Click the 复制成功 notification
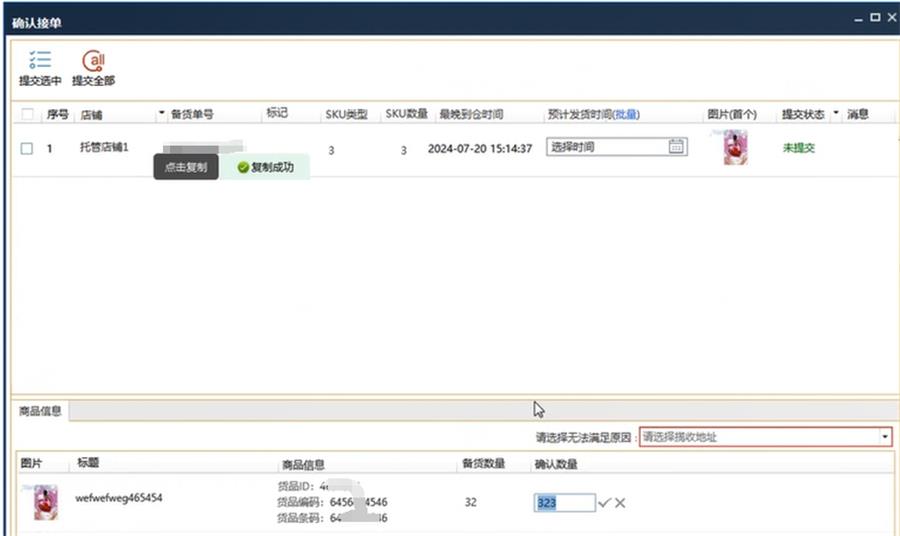The image size is (900, 536). tap(266, 167)
